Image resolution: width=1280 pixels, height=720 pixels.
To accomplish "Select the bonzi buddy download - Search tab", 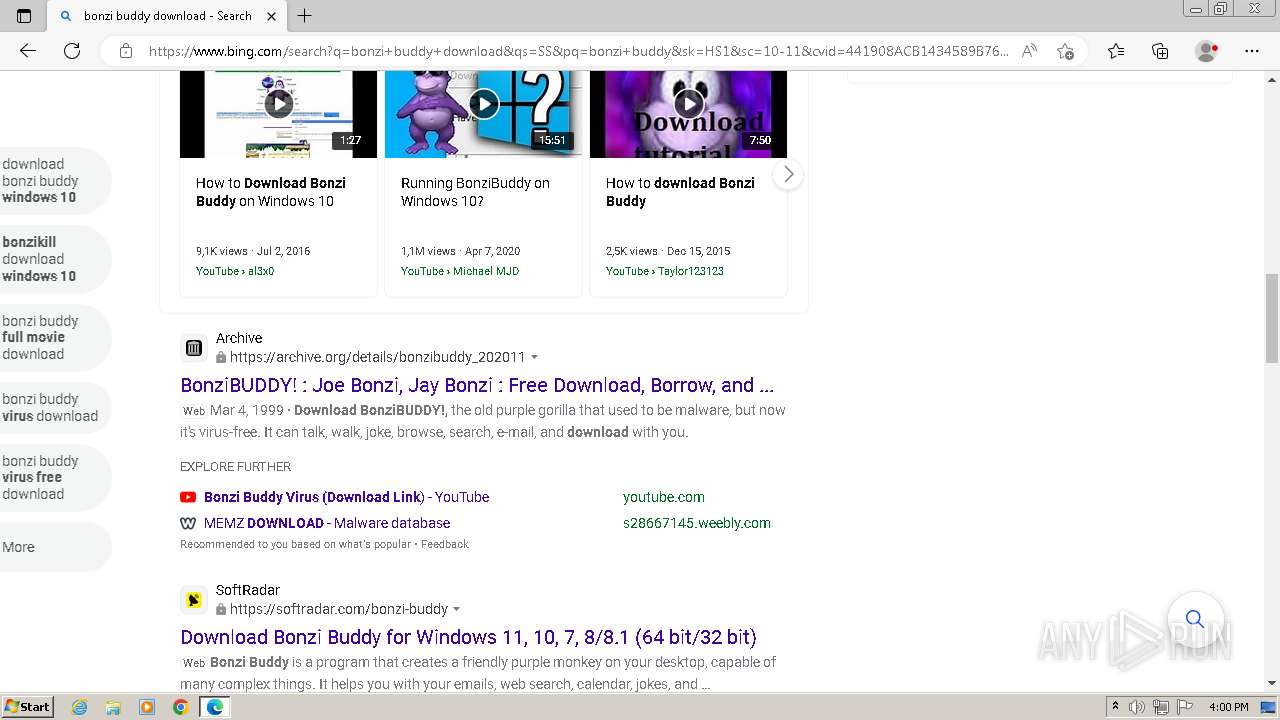I will pos(167,16).
